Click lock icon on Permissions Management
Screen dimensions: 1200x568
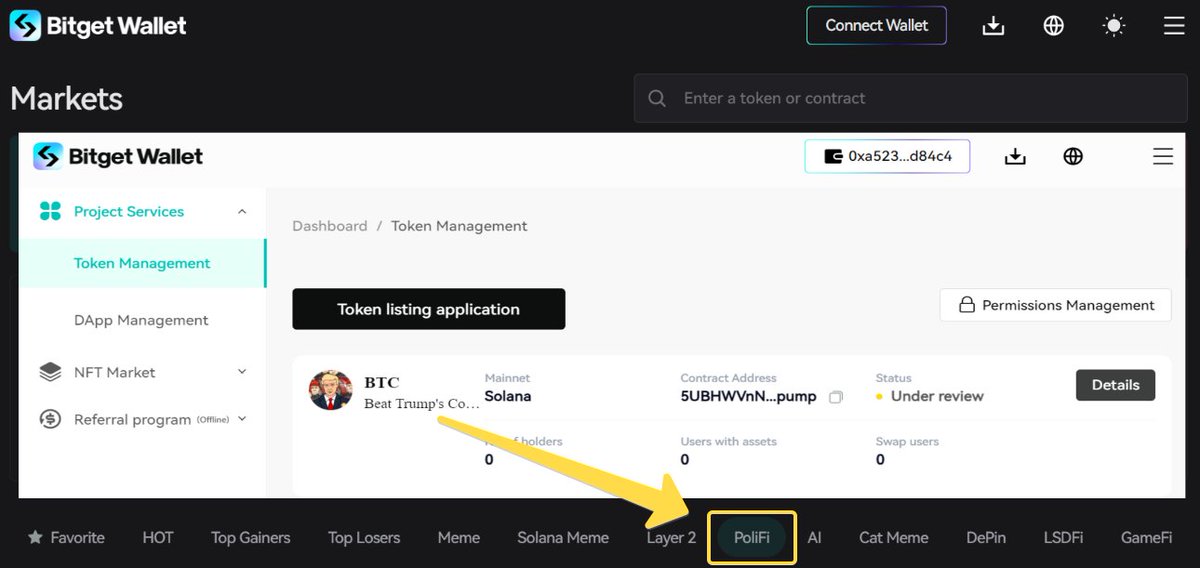[967, 305]
